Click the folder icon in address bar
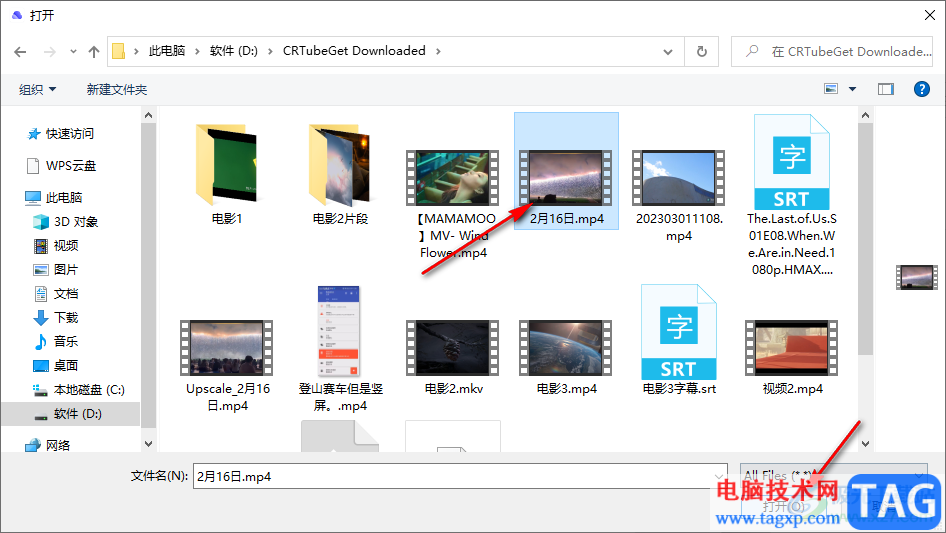This screenshot has width=946, height=533. tap(119, 51)
